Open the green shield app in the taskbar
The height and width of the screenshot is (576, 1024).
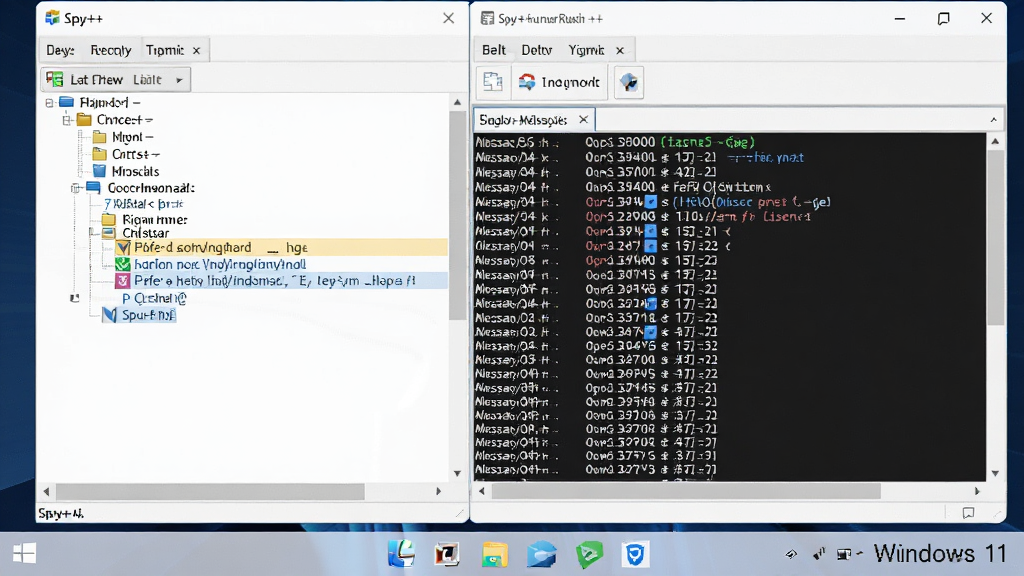click(x=589, y=554)
